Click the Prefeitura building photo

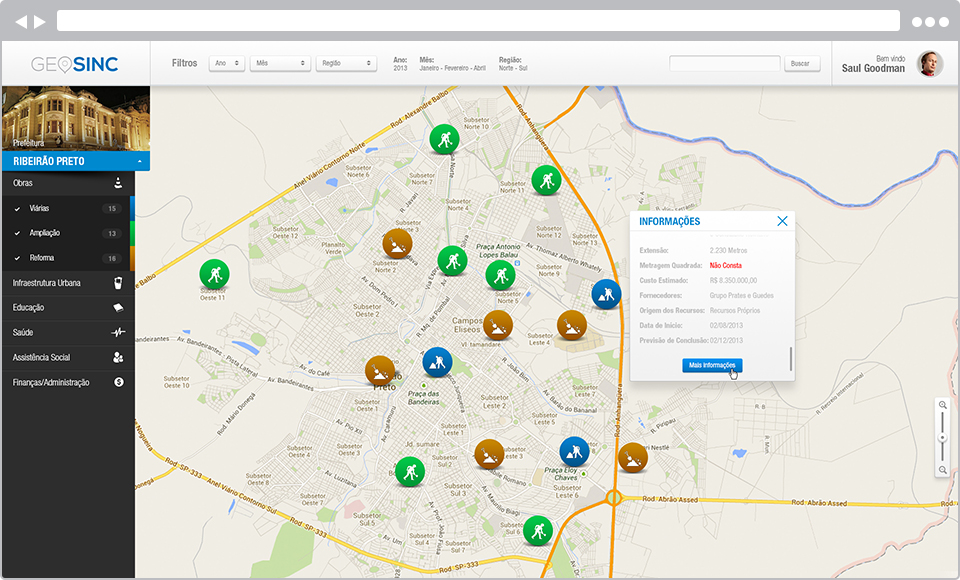coord(76,119)
